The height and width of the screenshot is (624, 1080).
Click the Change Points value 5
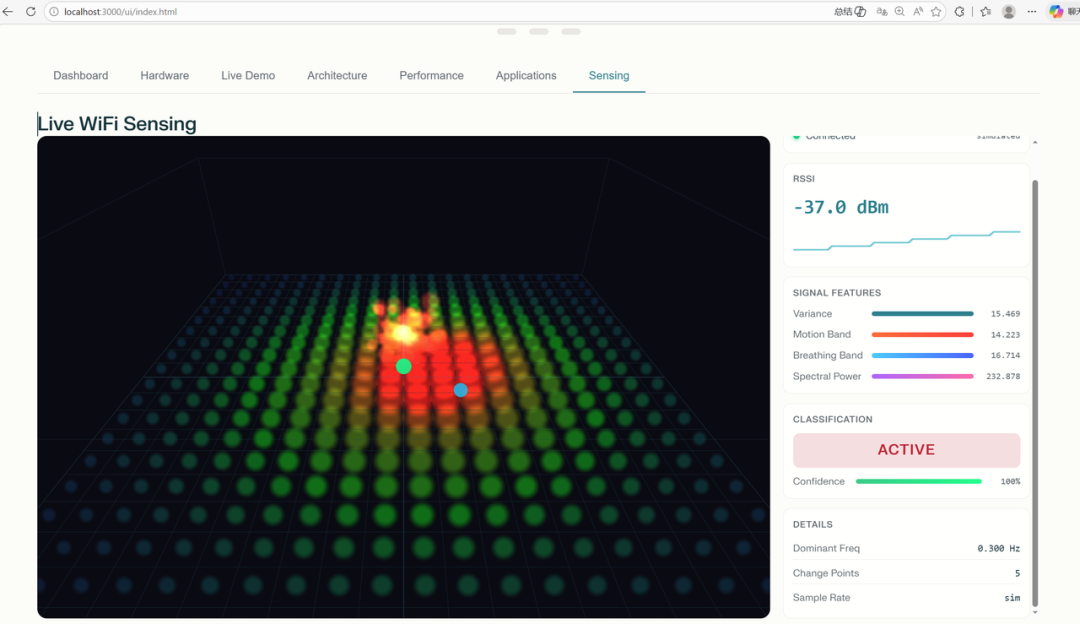[x=1017, y=574]
